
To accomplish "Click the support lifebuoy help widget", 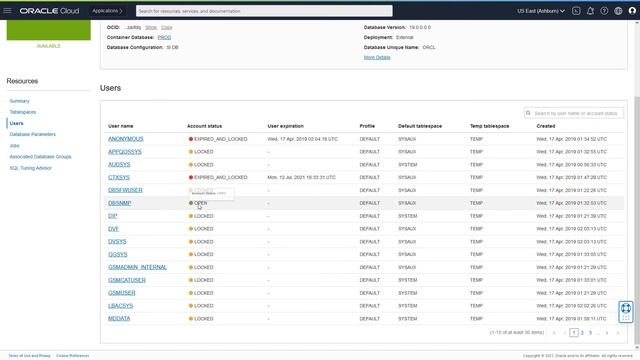I will pos(626,312).
